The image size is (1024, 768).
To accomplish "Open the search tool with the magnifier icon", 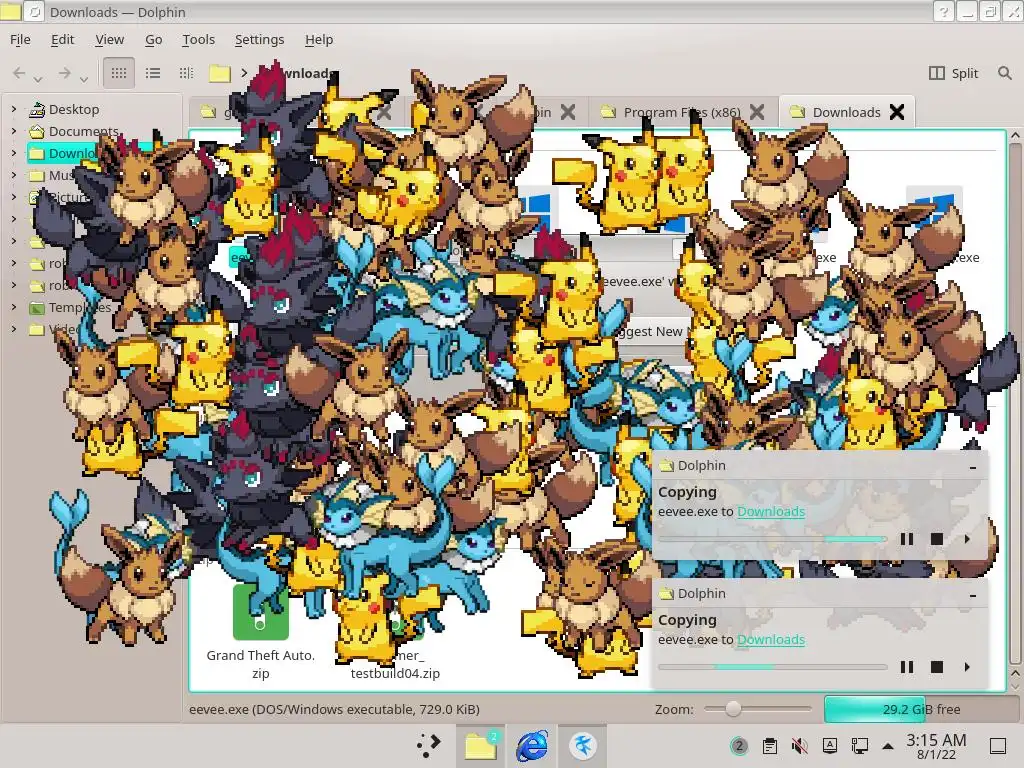I will [x=1004, y=73].
